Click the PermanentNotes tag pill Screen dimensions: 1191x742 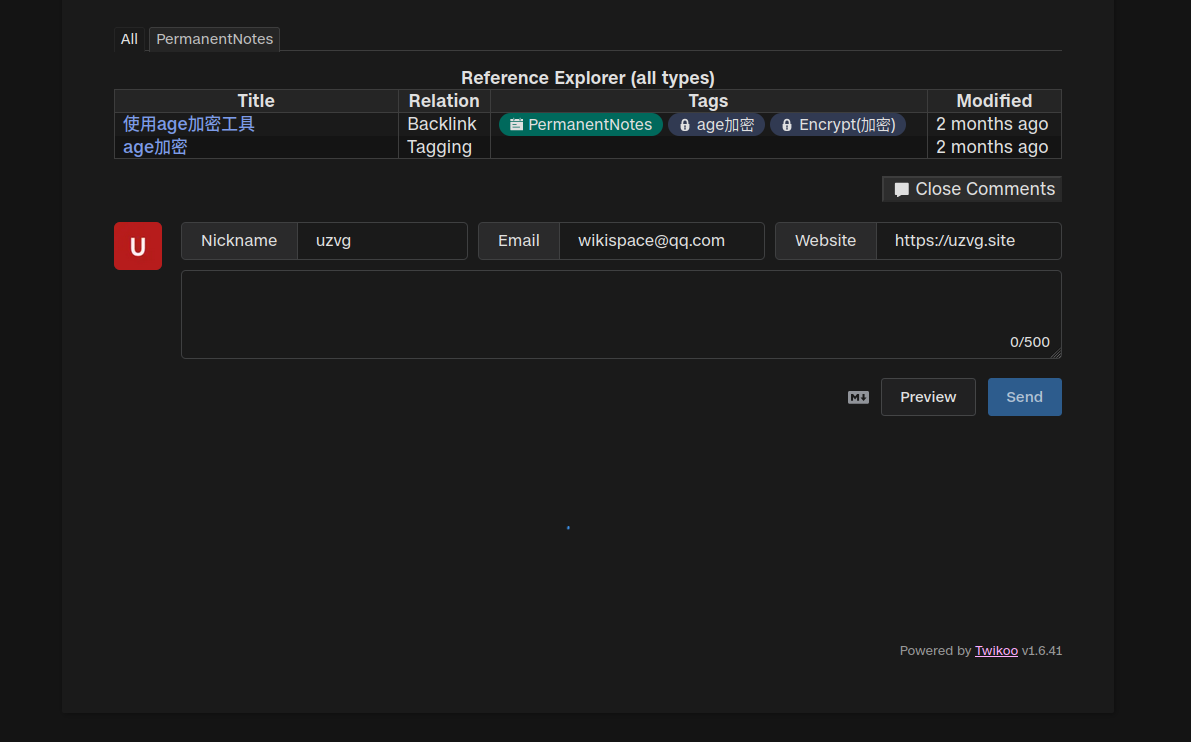(580, 125)
